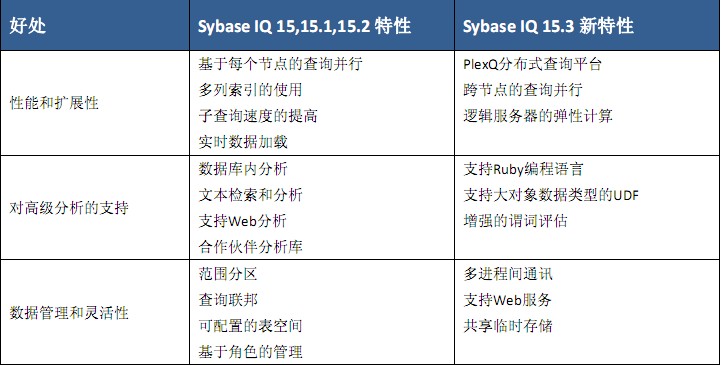Click the 数据管理和灵活性 row label
The image size is (721, 366).
coord(69,313)
